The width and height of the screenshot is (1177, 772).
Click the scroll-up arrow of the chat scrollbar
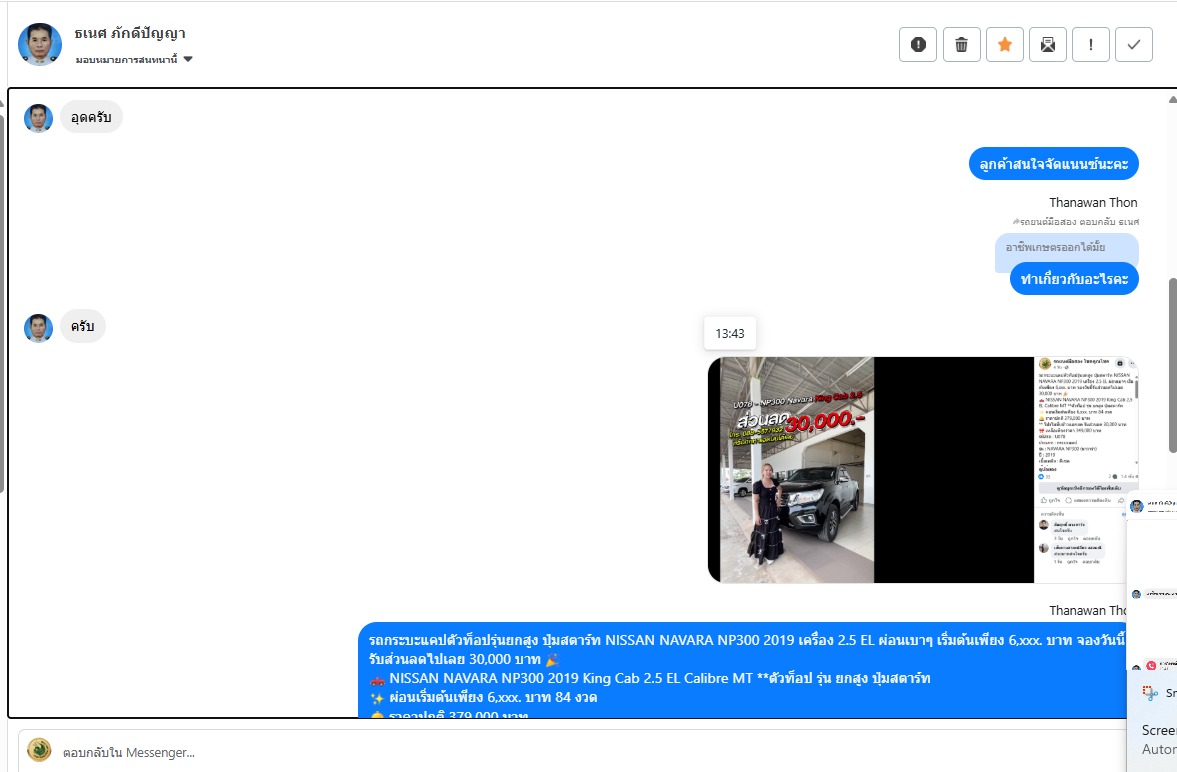(1172, 99)
